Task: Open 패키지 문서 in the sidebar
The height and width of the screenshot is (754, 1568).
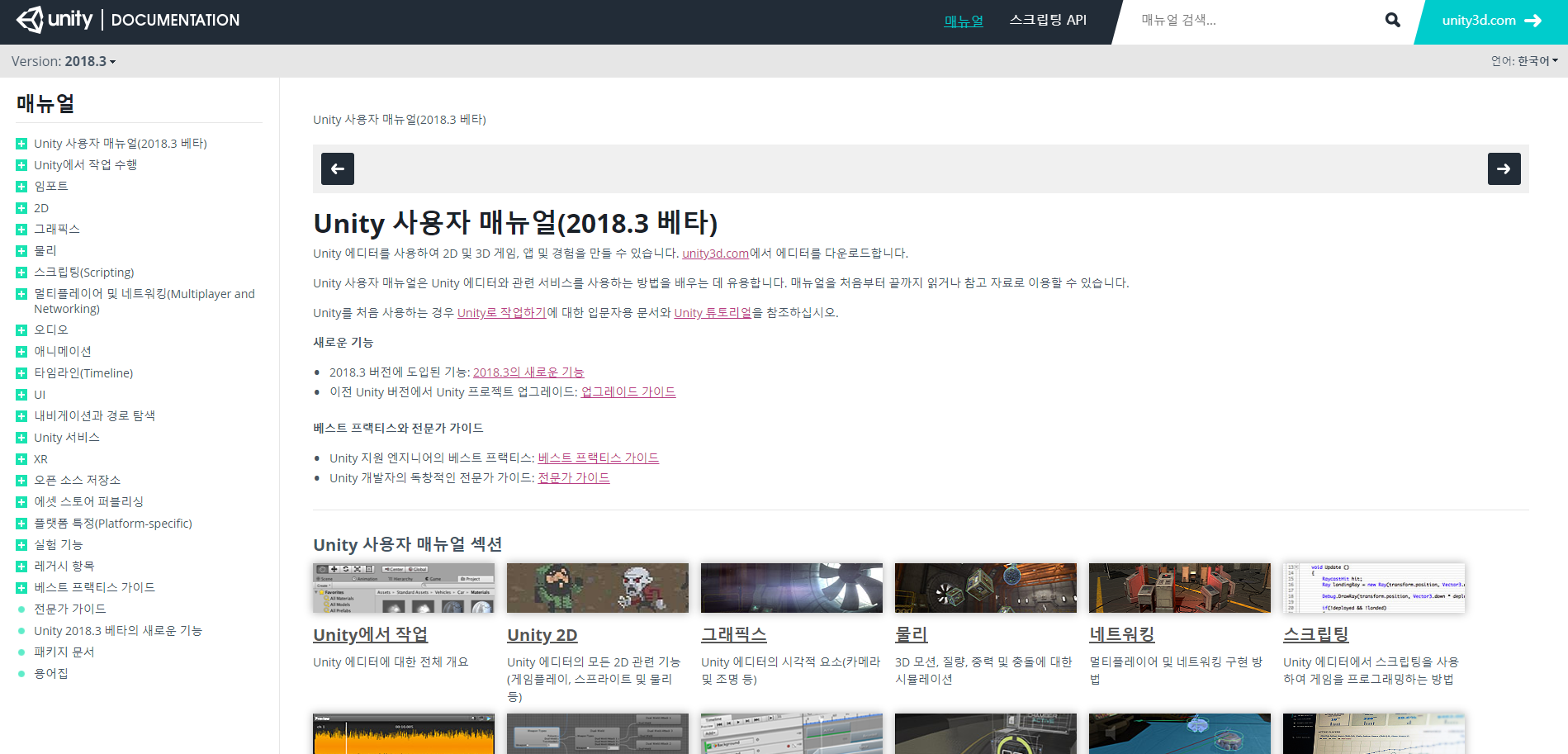Action: pyautogui.click(x=64, y=652)
